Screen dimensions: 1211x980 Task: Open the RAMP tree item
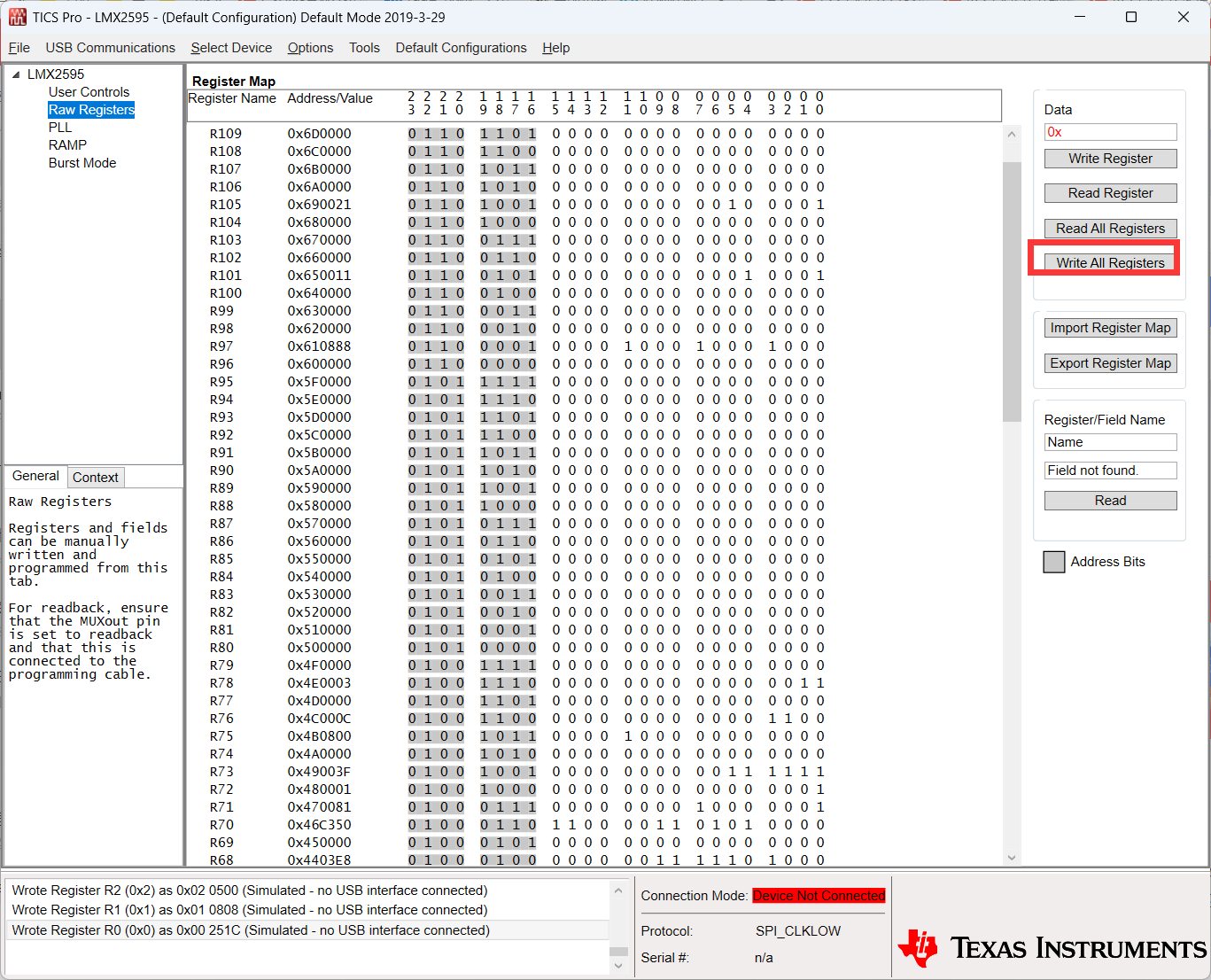(67, 145)
